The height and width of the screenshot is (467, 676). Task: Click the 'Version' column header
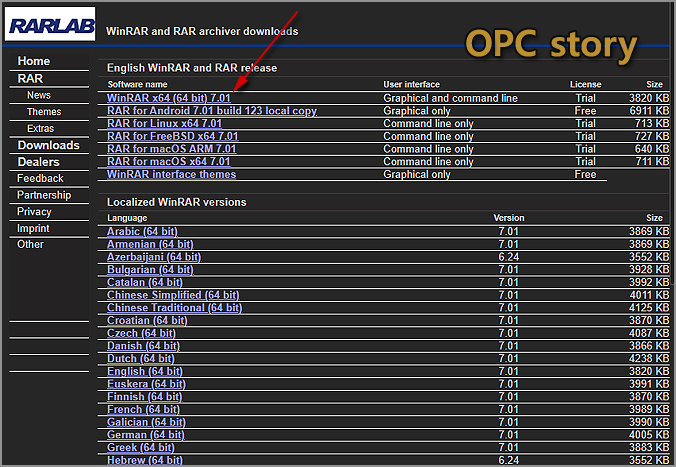509,218
